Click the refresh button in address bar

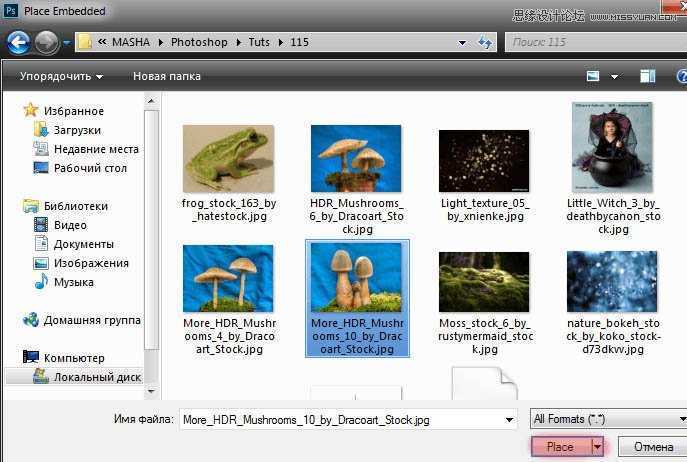(x=485, y=43)
